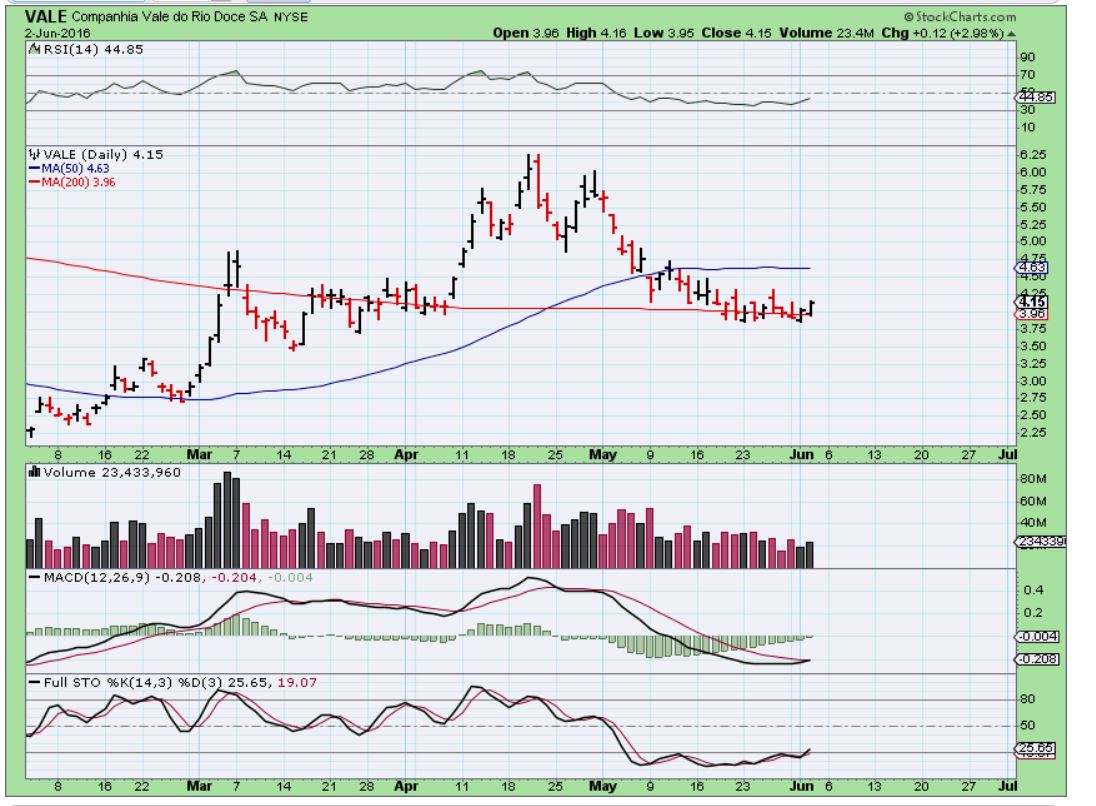Click the 2.25 price axis label
The height and width of the screenshot is (806, 1096).
[1033, 433]
